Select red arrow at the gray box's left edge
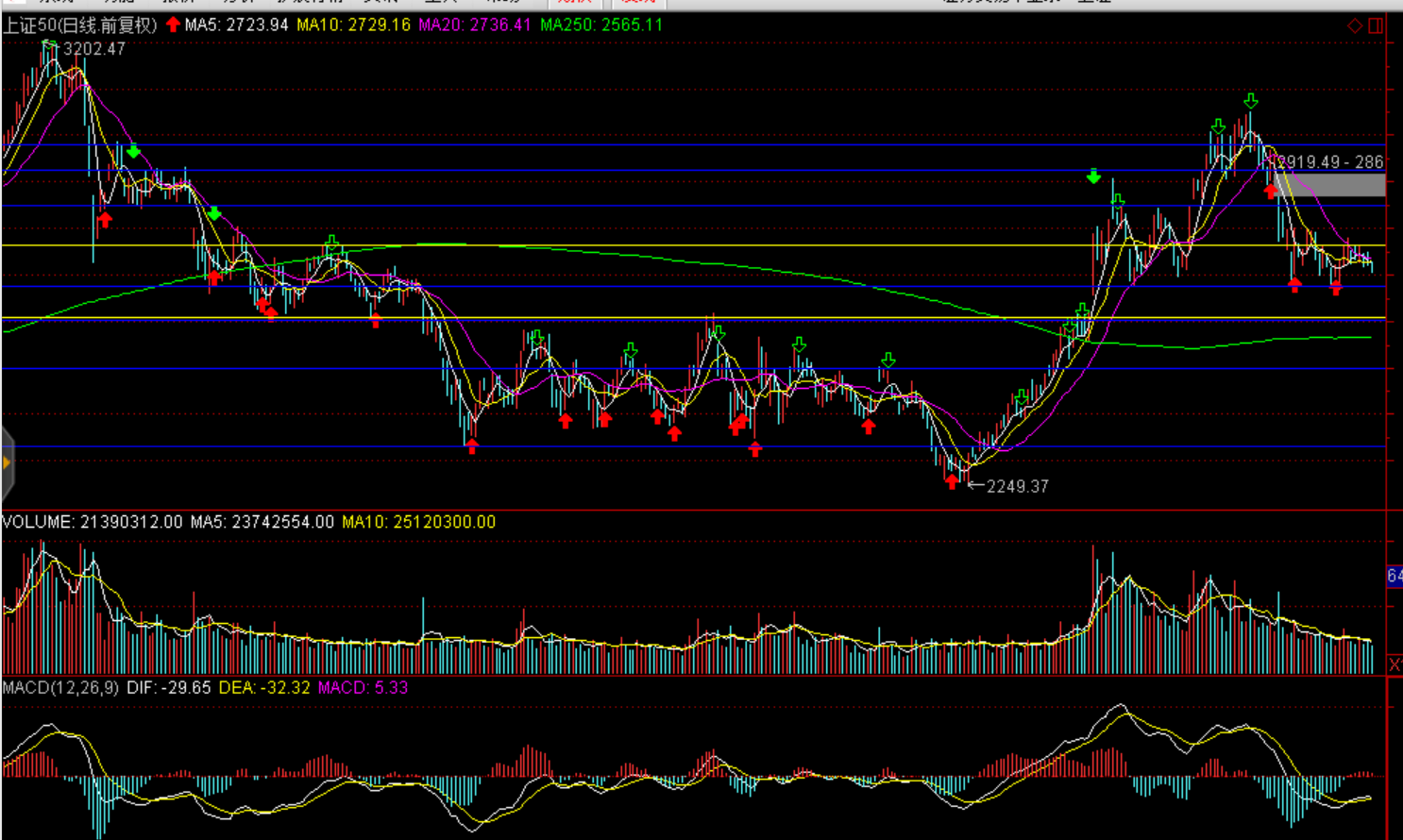1403x840 pixels. [1271, 192]
